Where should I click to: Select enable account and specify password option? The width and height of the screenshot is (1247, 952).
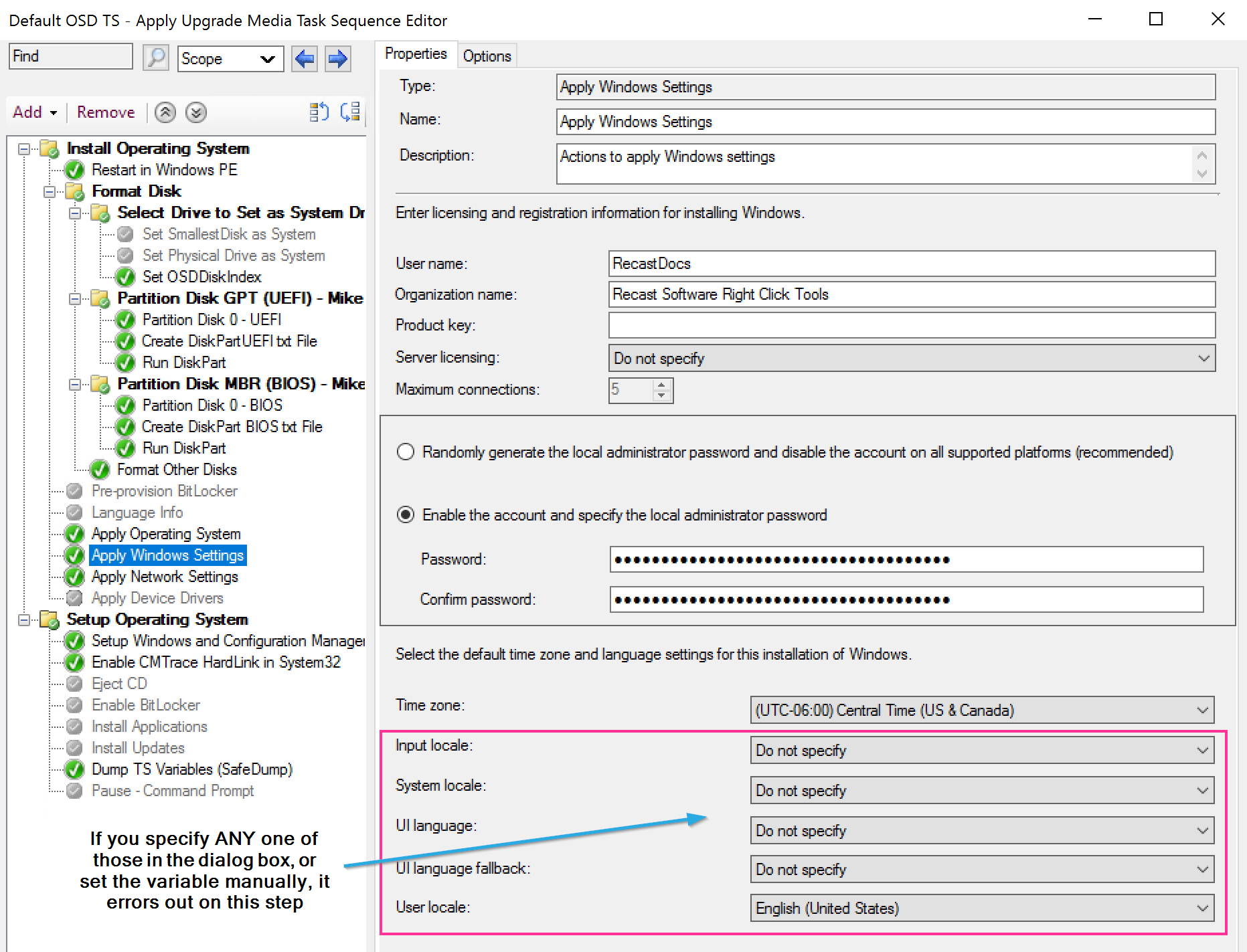point(406,515)
